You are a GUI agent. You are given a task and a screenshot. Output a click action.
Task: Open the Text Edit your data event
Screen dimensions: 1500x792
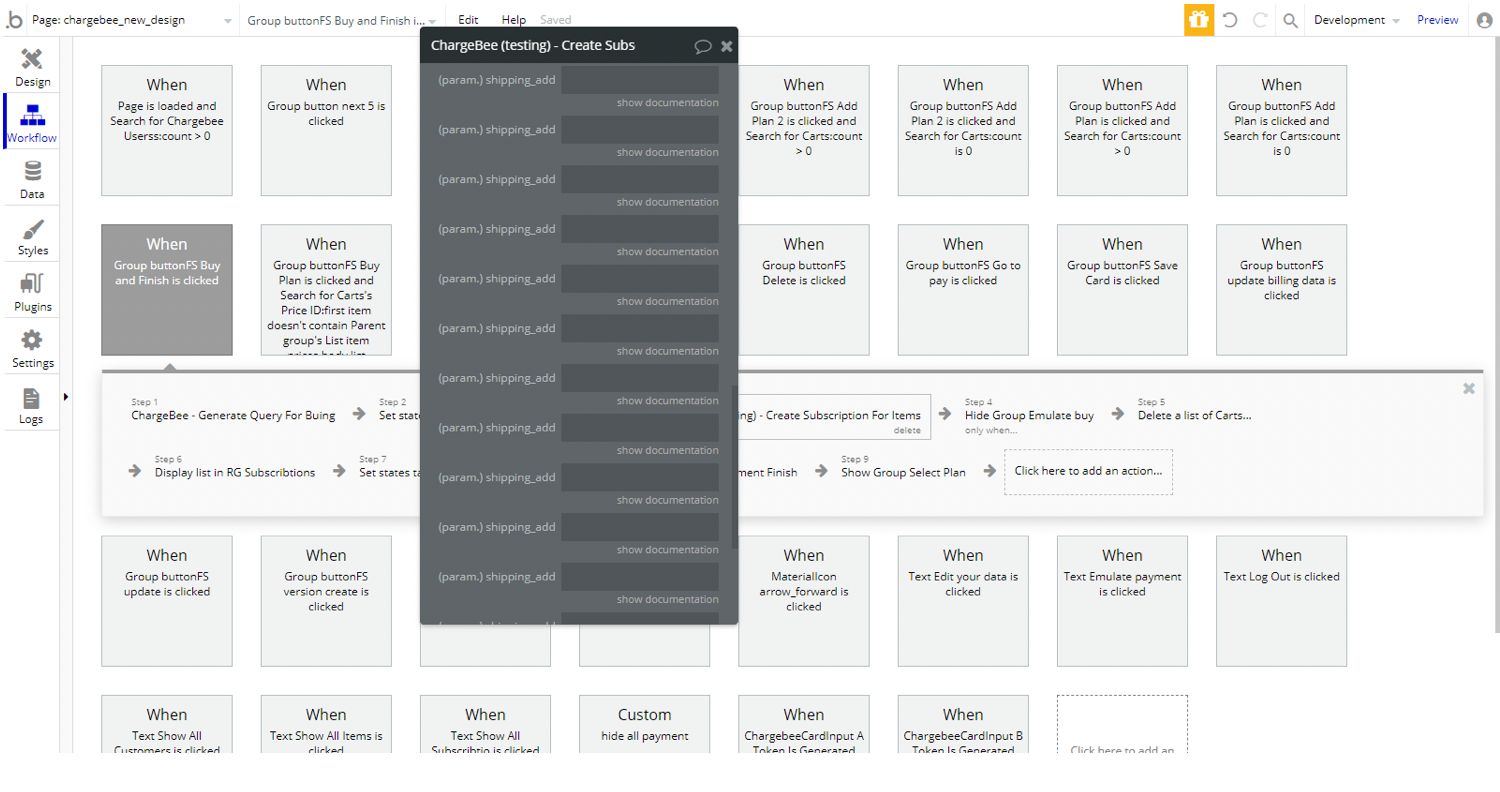pos(963,601)
